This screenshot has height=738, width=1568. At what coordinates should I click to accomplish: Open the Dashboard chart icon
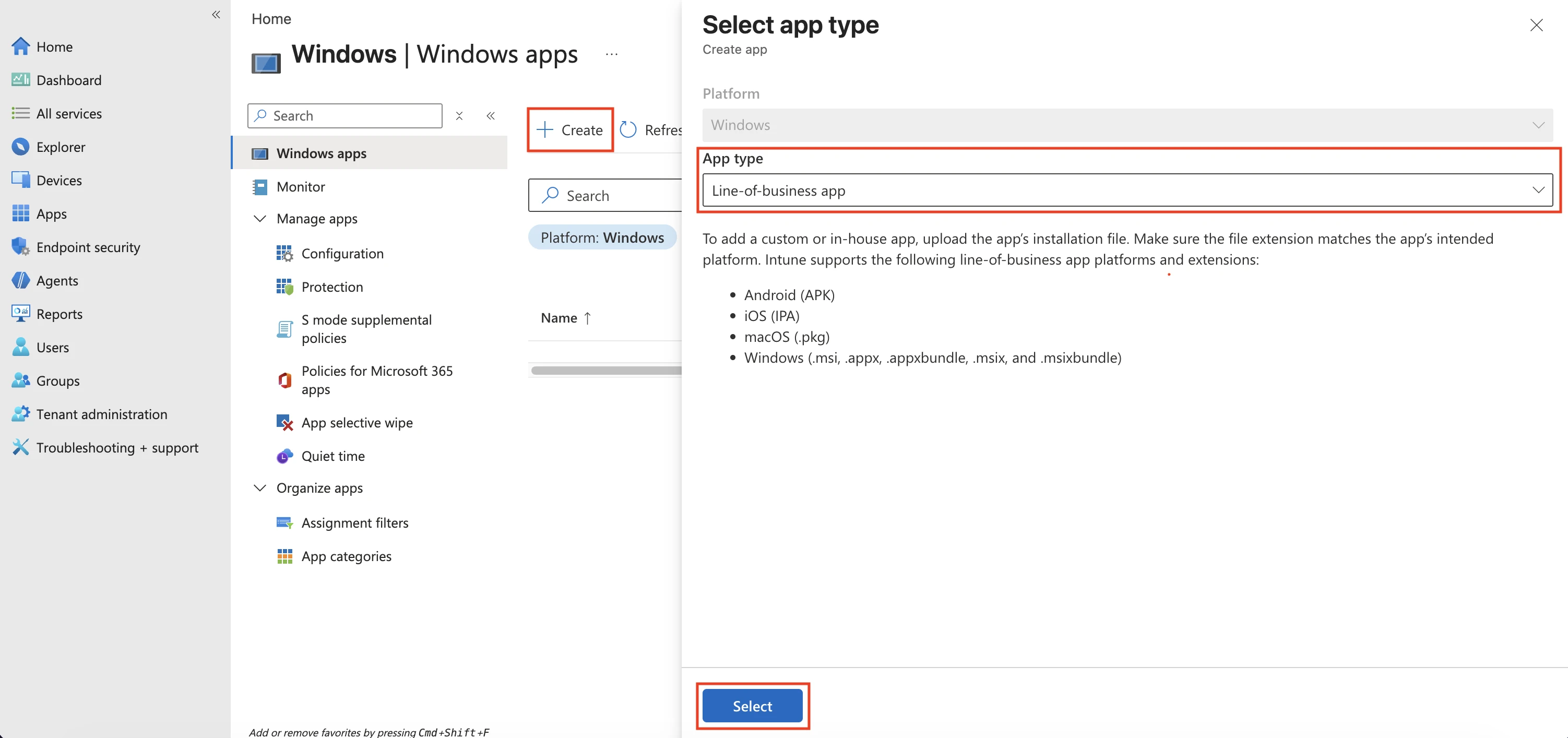21,80
